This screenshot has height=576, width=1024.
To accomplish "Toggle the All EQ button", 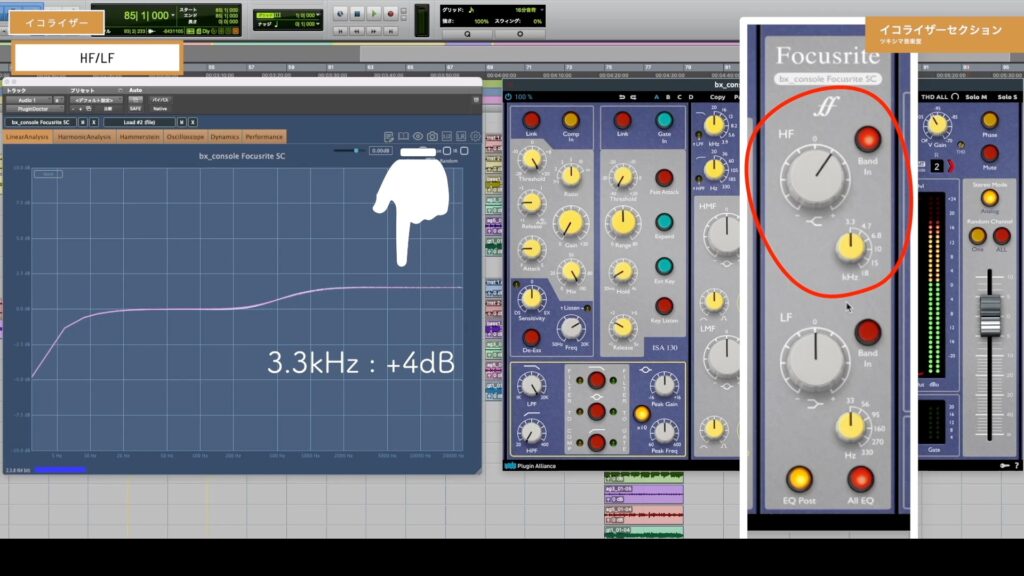I will 861,479.
